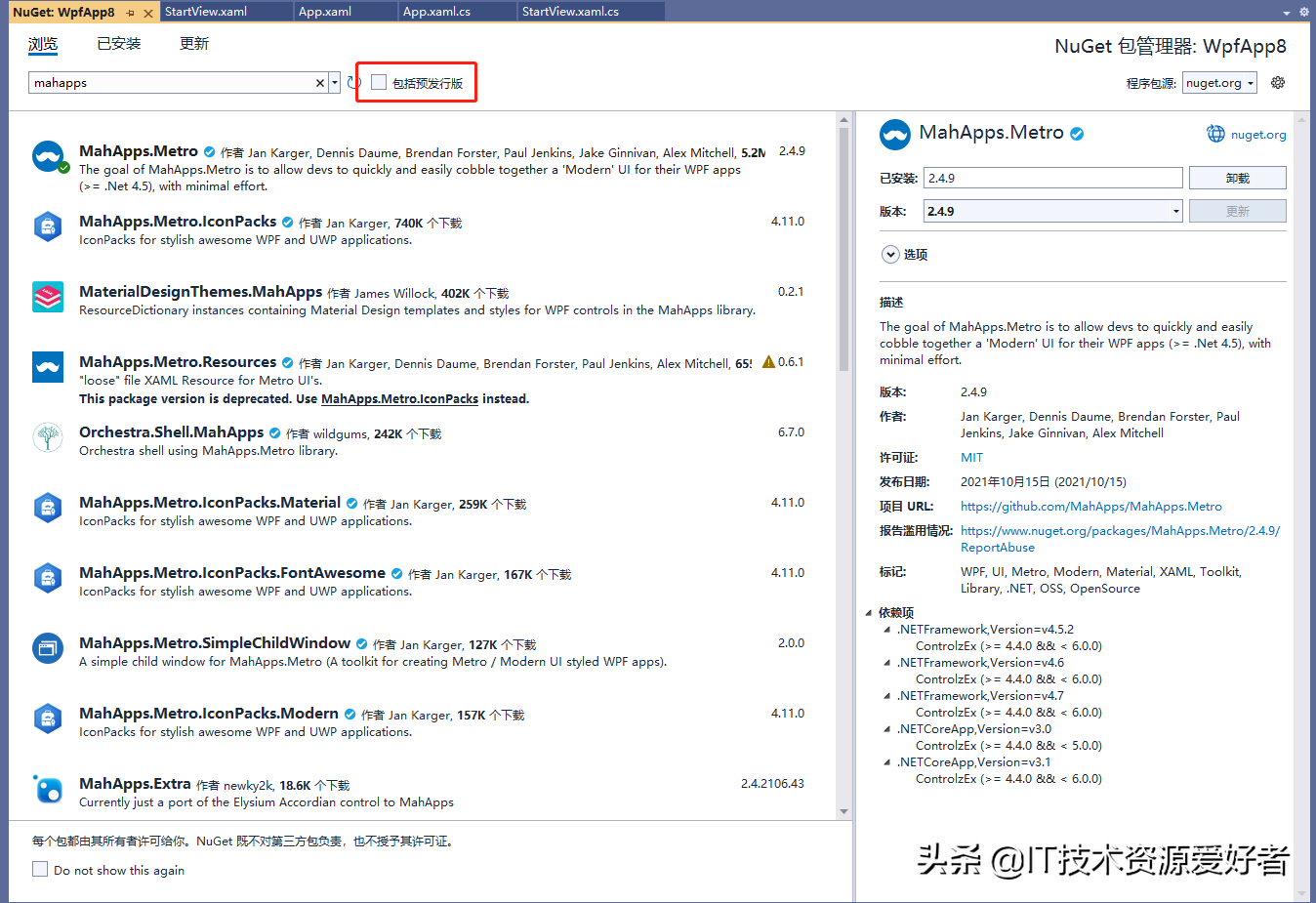
Task: Refresh search results with reload icon
Action: pos(353,83)
